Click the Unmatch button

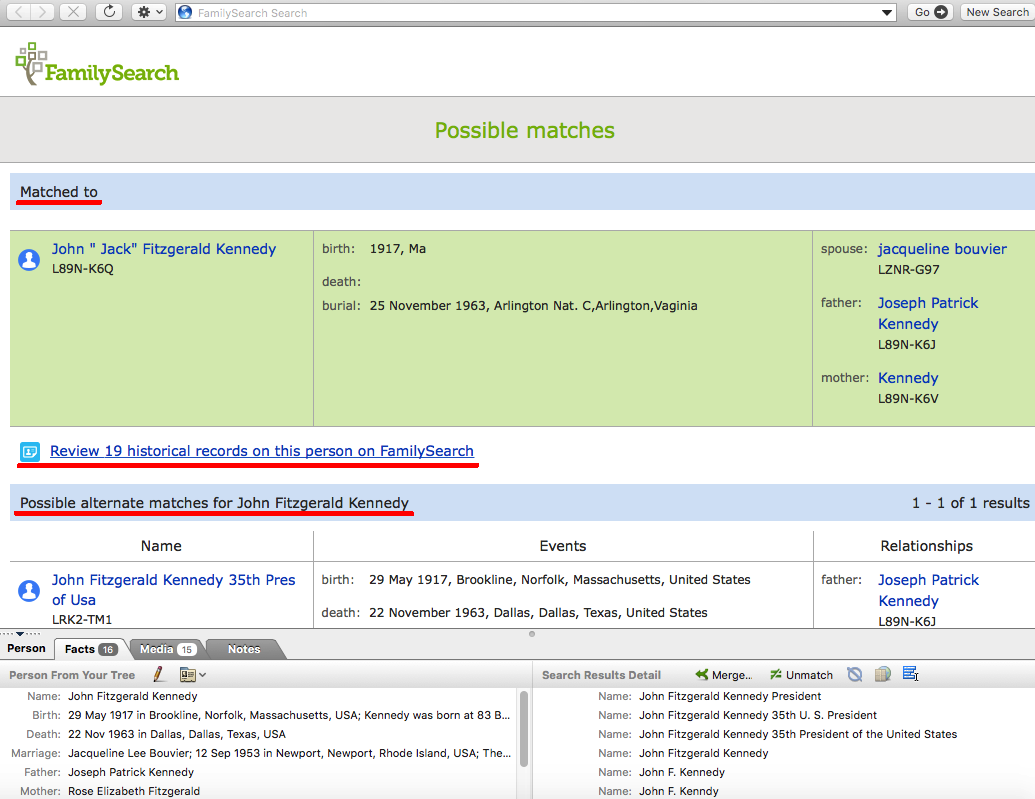tap(801, 675)
